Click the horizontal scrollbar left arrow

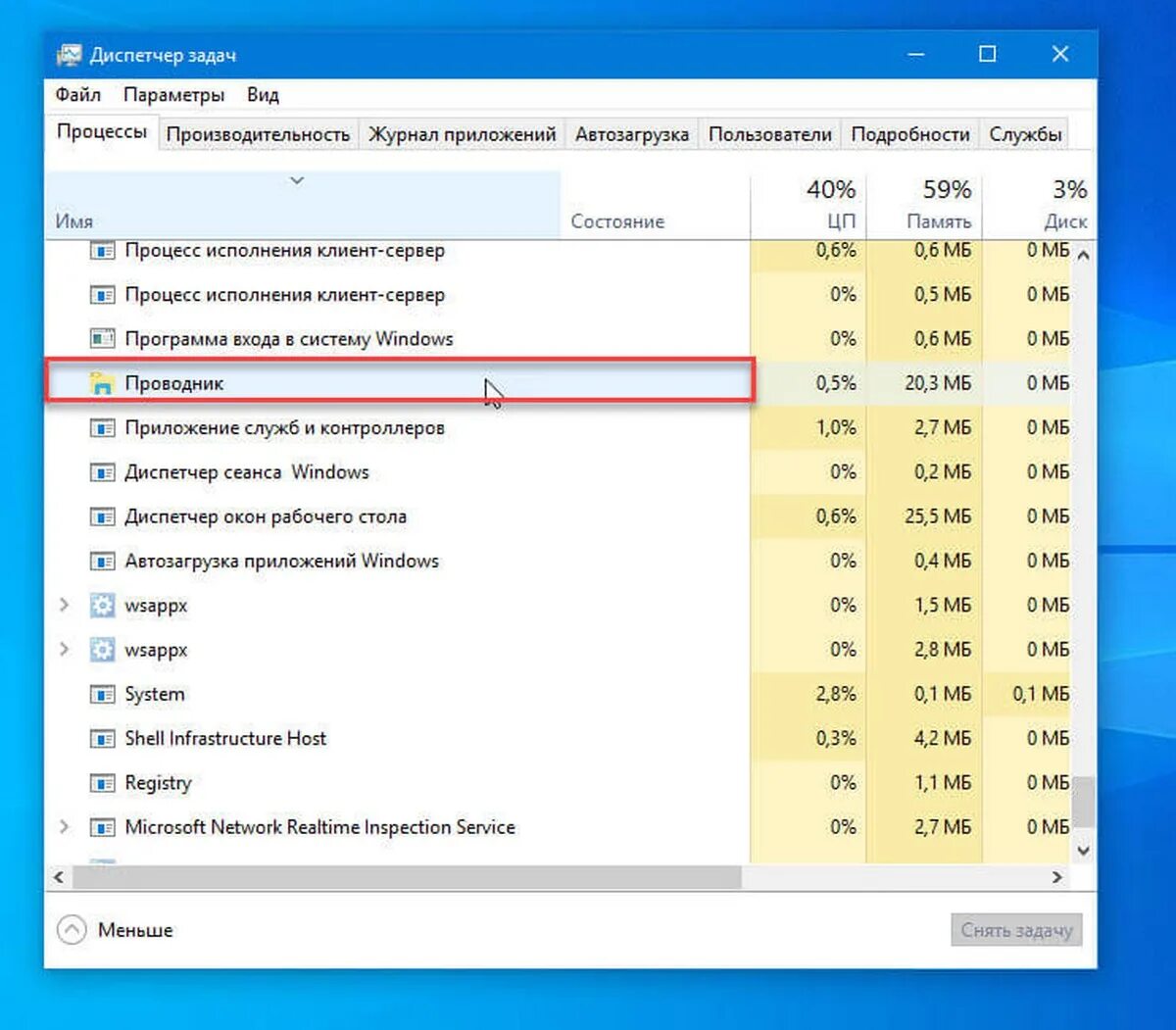coord(59,877)
